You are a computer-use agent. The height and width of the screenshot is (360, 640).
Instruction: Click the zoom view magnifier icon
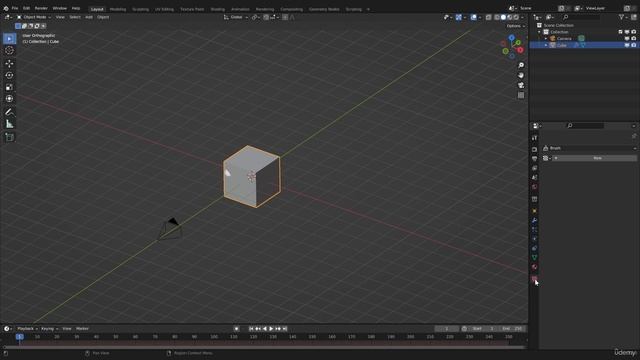521,65
